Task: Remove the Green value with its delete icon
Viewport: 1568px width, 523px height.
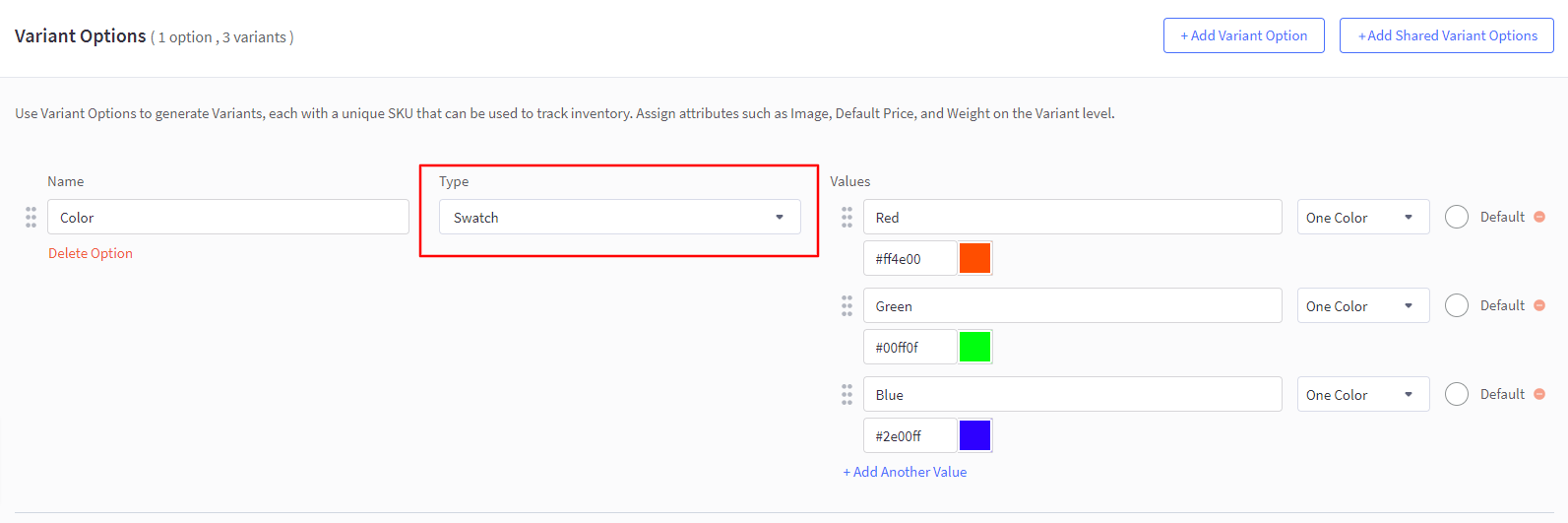Action: click(1539, 305)
